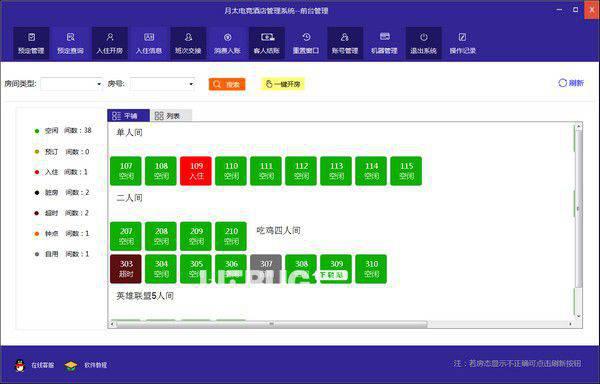Open 账号管理 account management
600x384 pixels.
(x=345, y=43)
